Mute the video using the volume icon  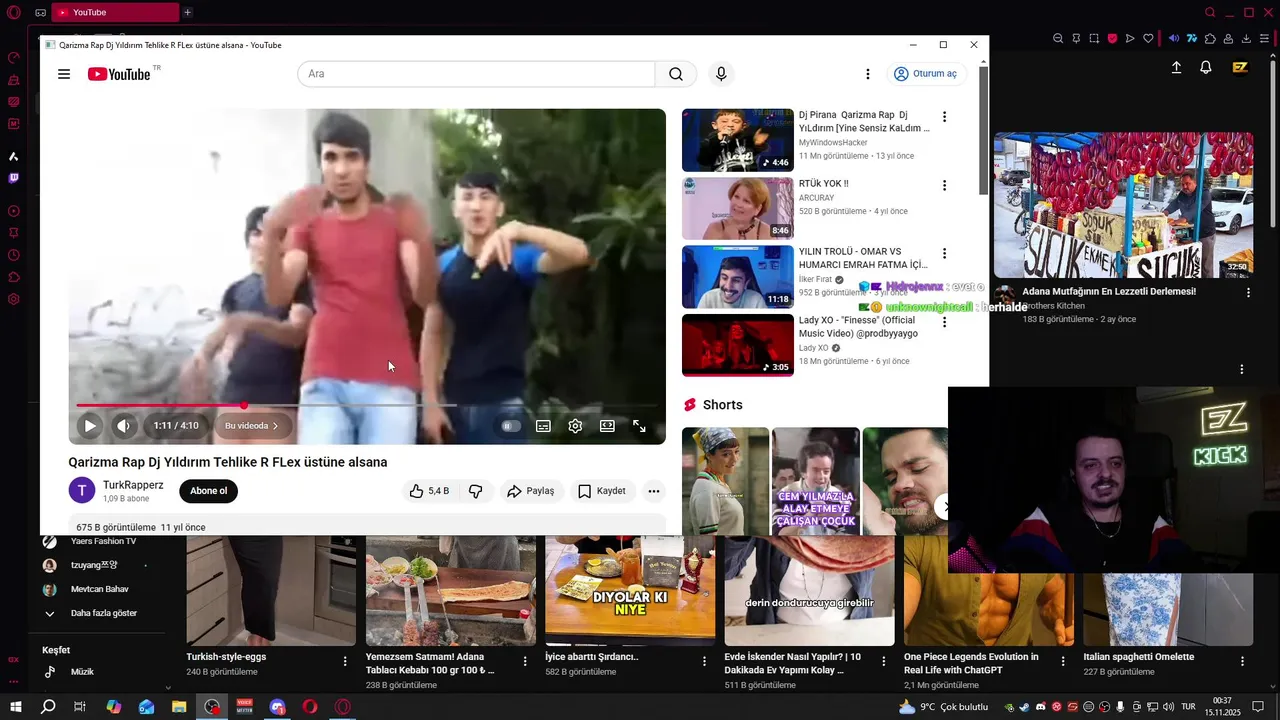click(123, 426)
